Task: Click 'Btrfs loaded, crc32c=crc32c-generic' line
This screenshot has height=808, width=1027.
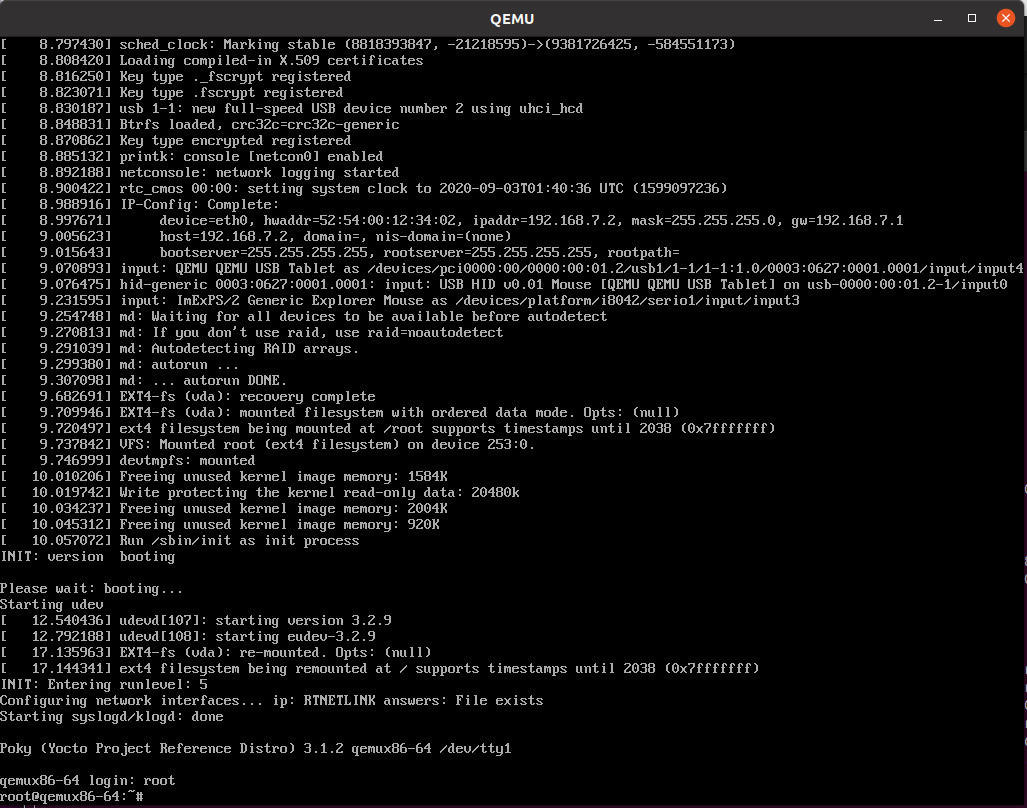Action: [200, 124]
